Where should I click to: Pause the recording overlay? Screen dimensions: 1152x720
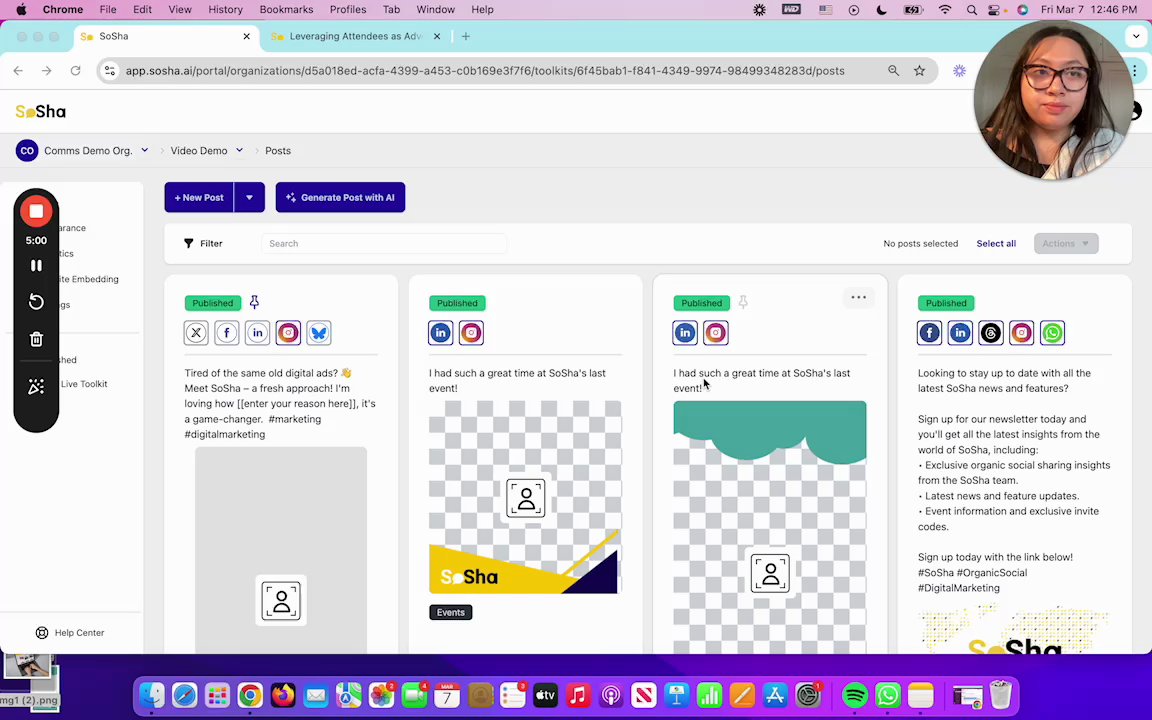[36, 265]
